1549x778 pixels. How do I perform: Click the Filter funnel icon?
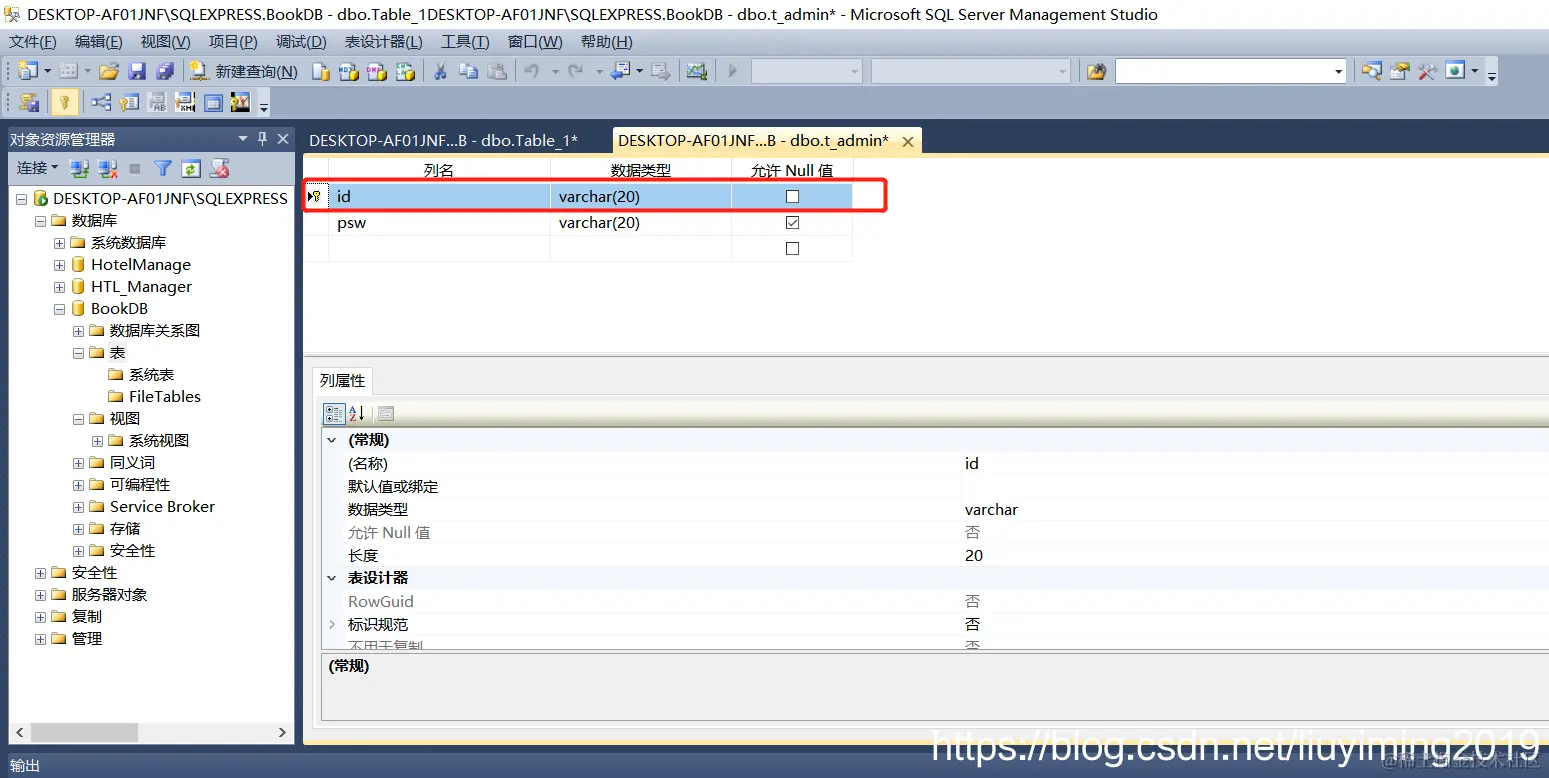click(x=163, y=168)
